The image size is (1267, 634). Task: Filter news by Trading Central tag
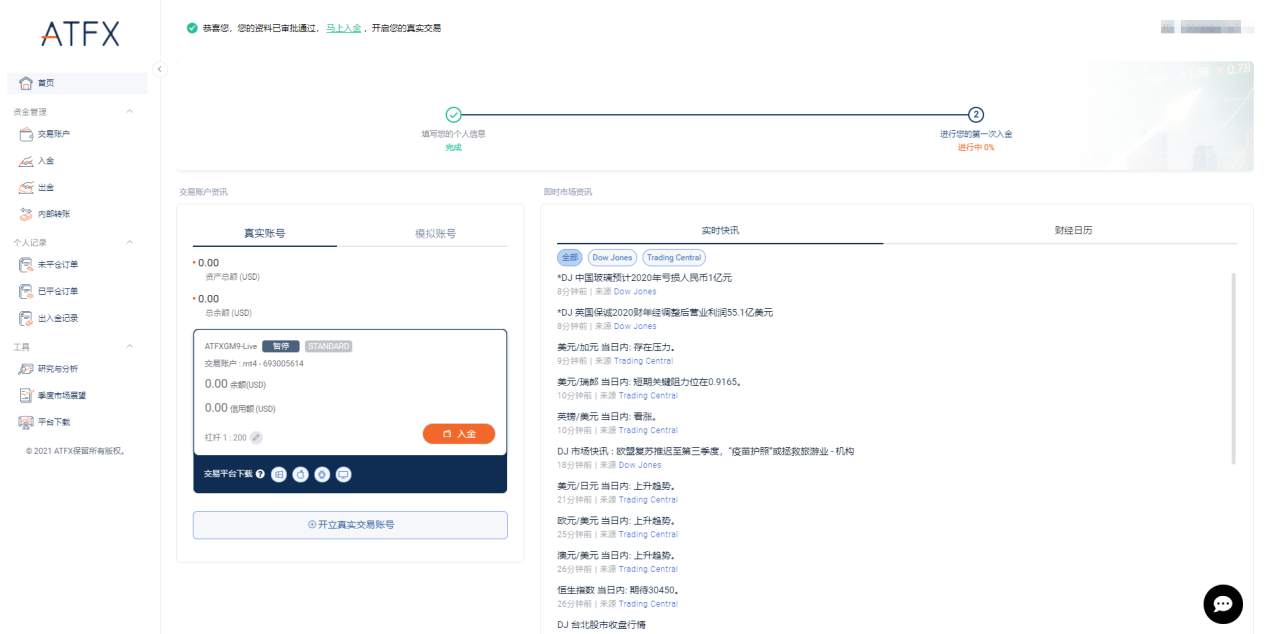click(674, 257)
